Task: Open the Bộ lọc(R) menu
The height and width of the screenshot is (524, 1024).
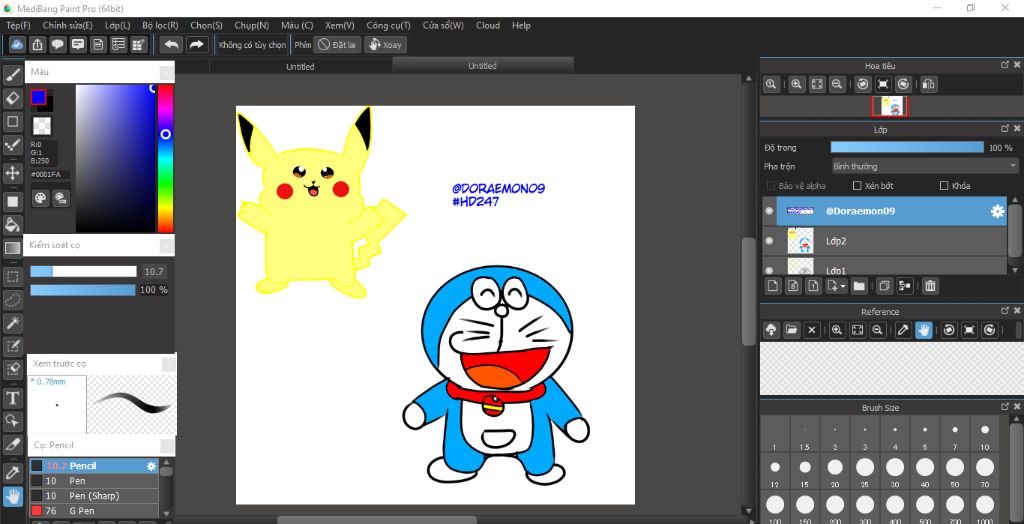Action: coord(160,25)
